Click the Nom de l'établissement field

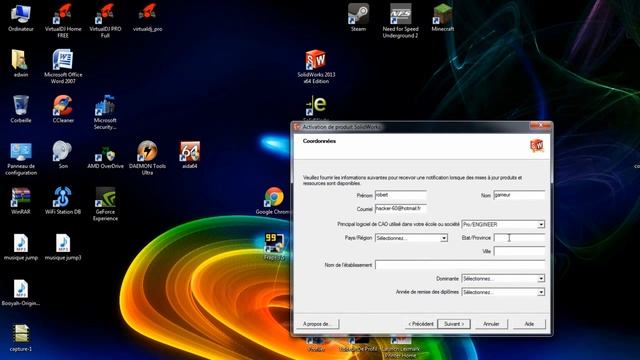(460, 265)
